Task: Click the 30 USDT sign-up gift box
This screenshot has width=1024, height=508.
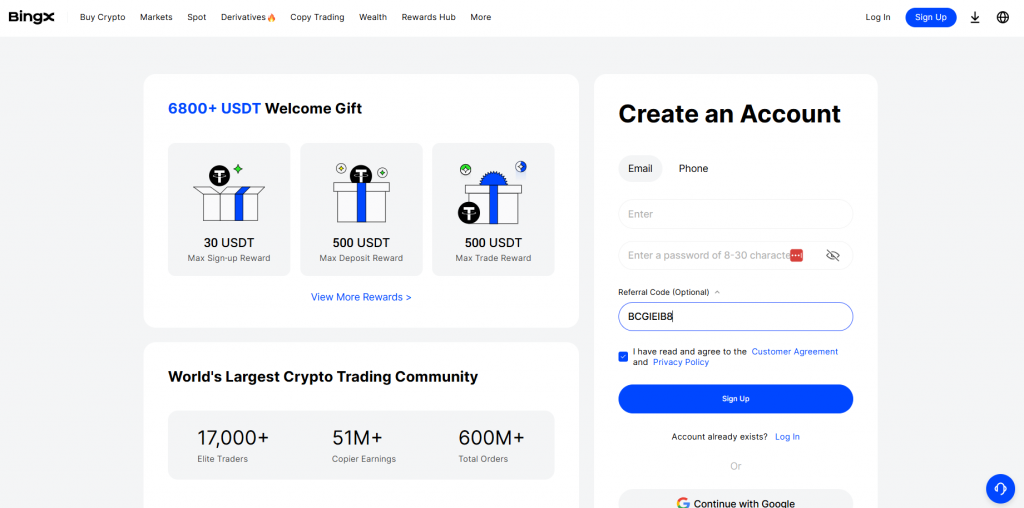Action: pos(229,209)
